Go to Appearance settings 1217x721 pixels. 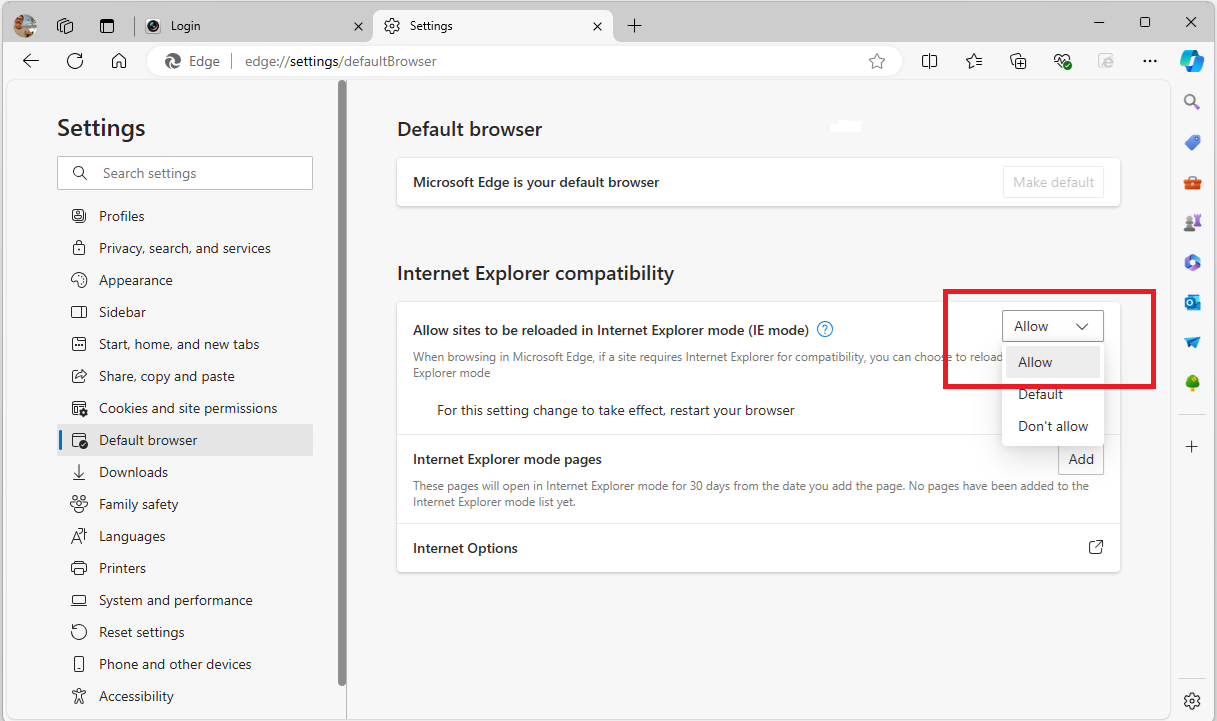coord(186,280)
